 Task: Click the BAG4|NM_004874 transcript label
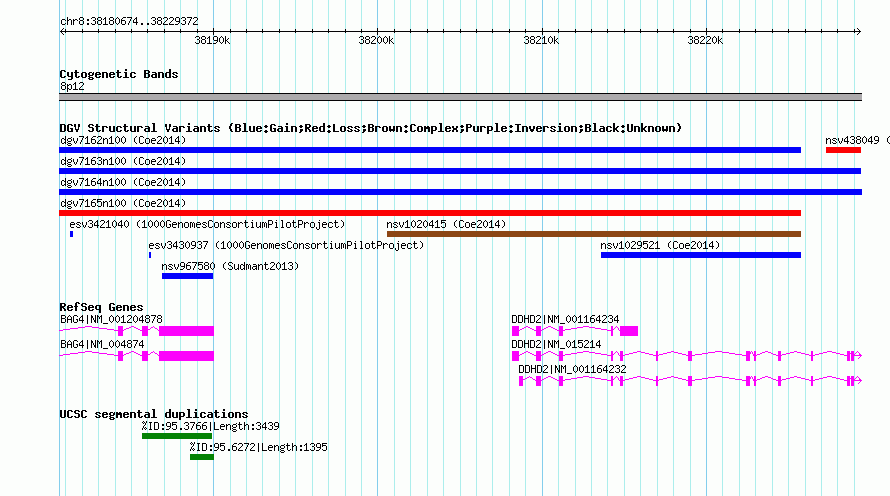coord(102,344)
